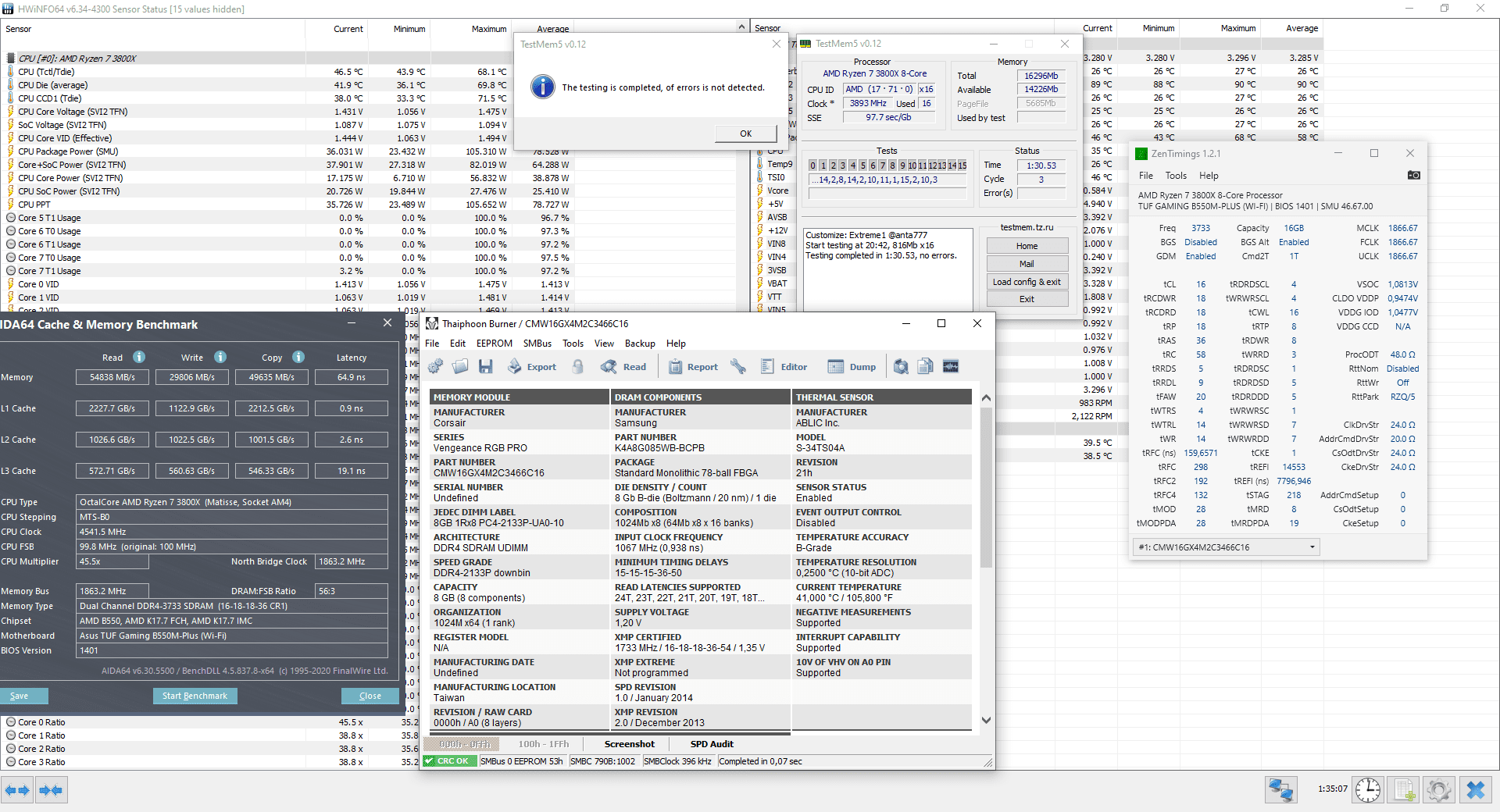Click the ZenTimings camera screenshot icon
Screen dimensions: 1500x812
pyautogui.click(x=1413, y=175)
